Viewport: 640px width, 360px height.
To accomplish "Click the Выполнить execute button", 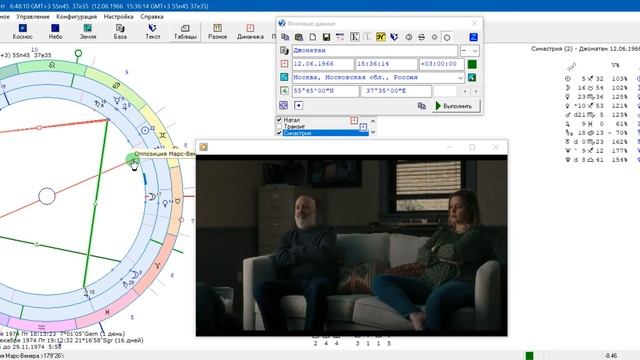I will [x=456, y=106].
